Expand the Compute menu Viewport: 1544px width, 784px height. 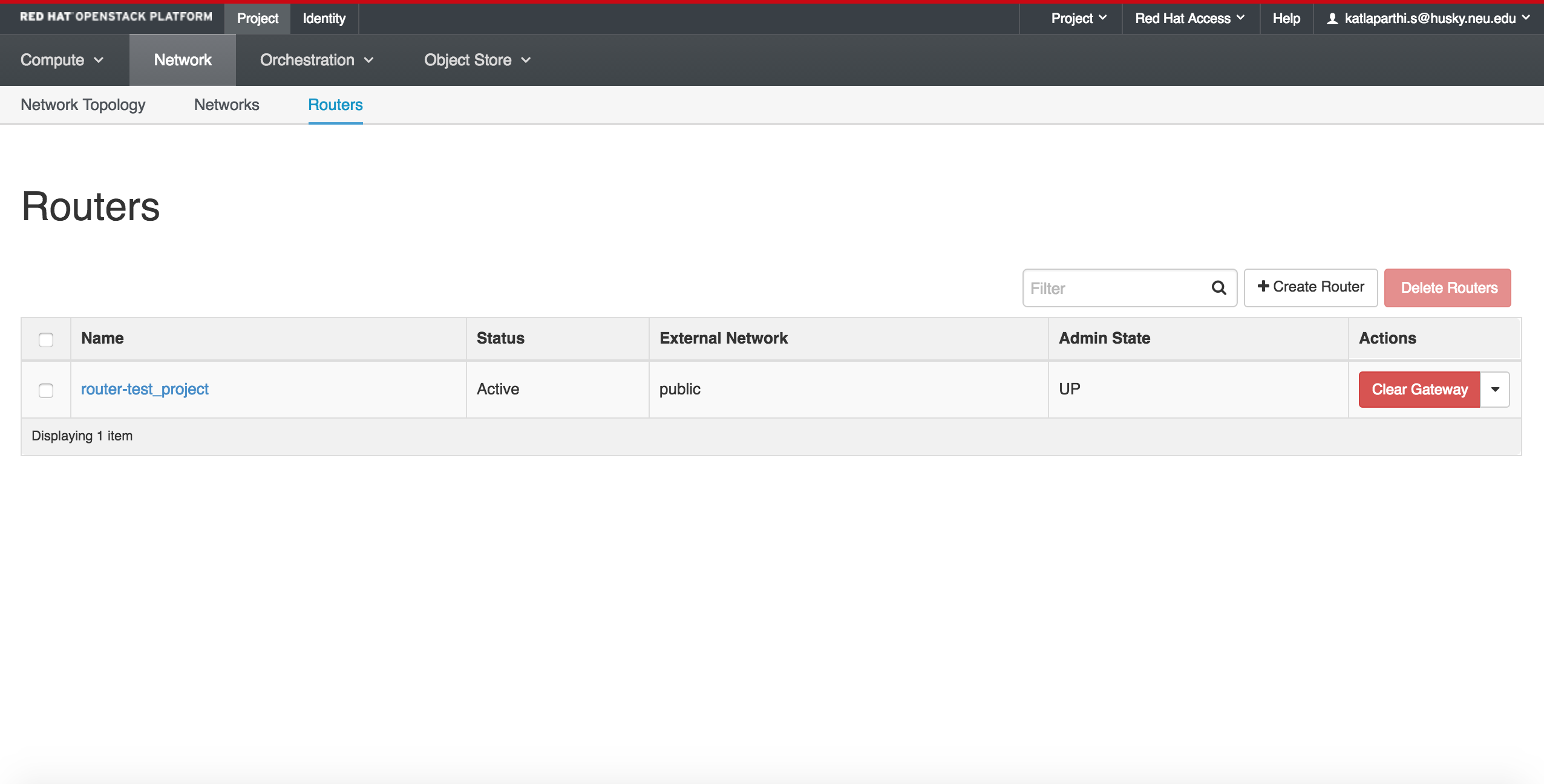coord(62,60)
